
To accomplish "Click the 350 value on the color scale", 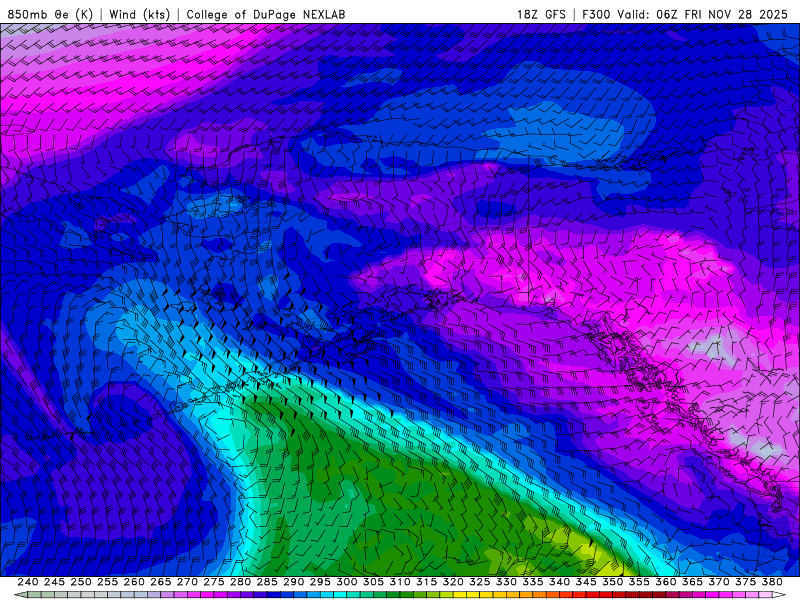I will pos(612,582).
